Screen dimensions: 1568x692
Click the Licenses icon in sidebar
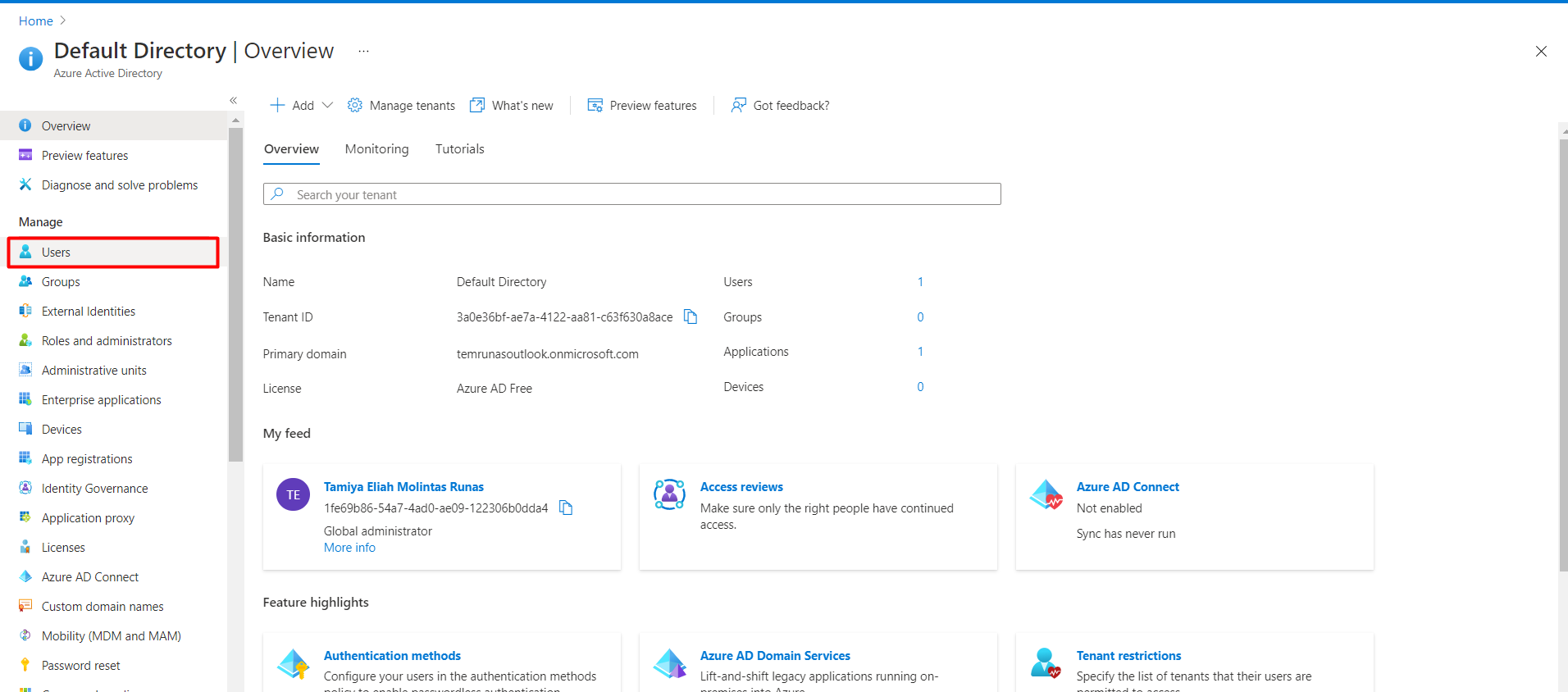tap(25, 547)
